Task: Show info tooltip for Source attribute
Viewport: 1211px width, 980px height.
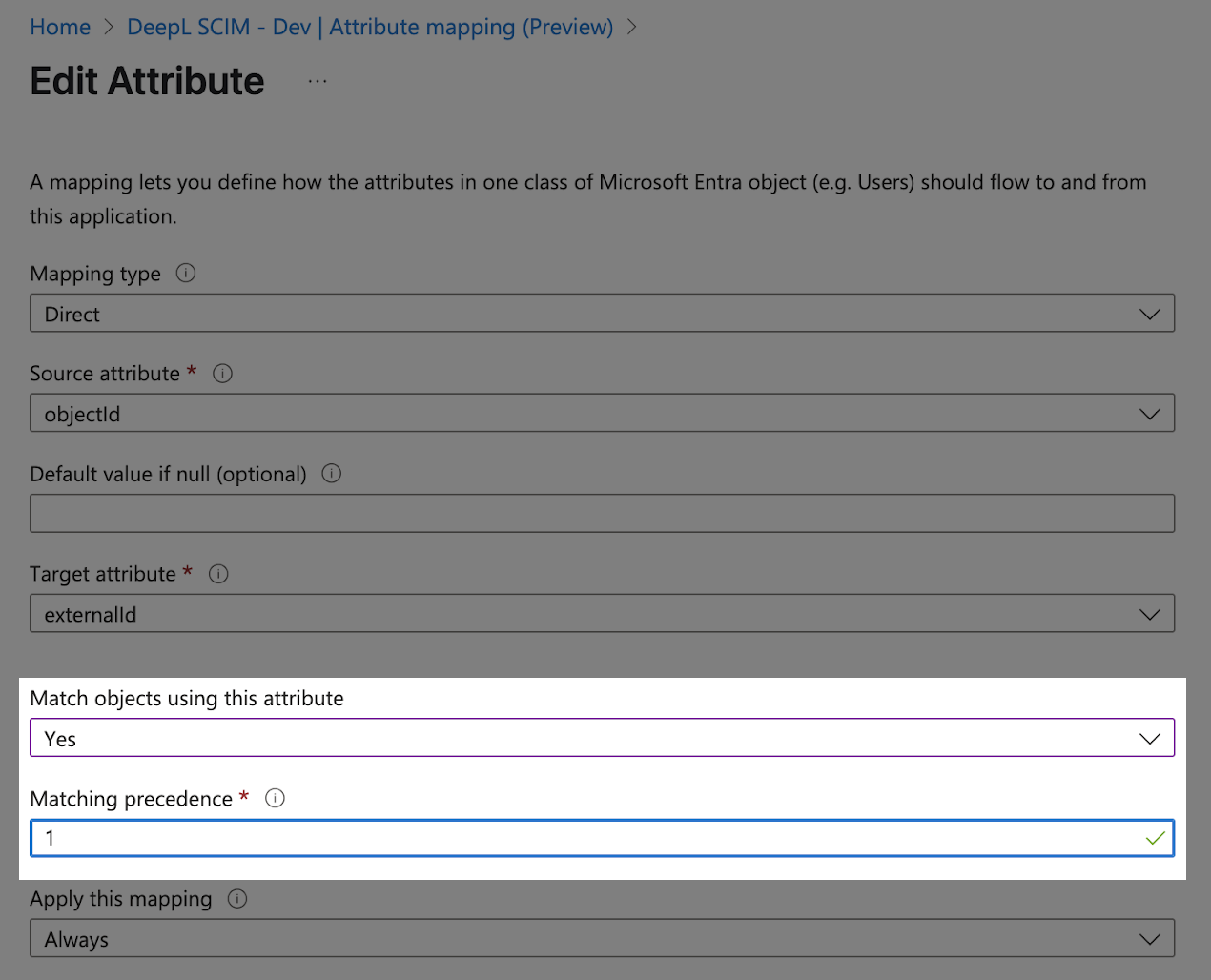Action: [222, 374]
